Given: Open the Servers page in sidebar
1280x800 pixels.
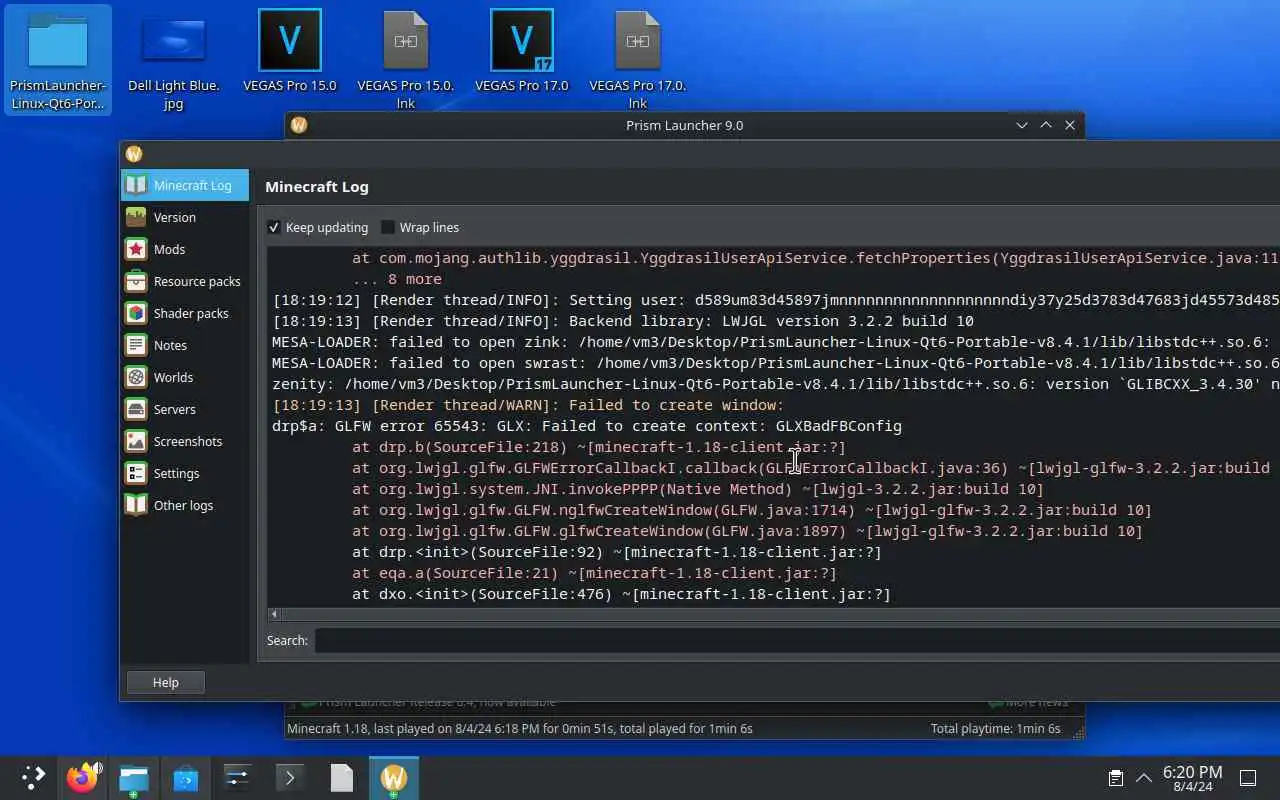Looking at the screenshot, I should (x=185, y=409).
